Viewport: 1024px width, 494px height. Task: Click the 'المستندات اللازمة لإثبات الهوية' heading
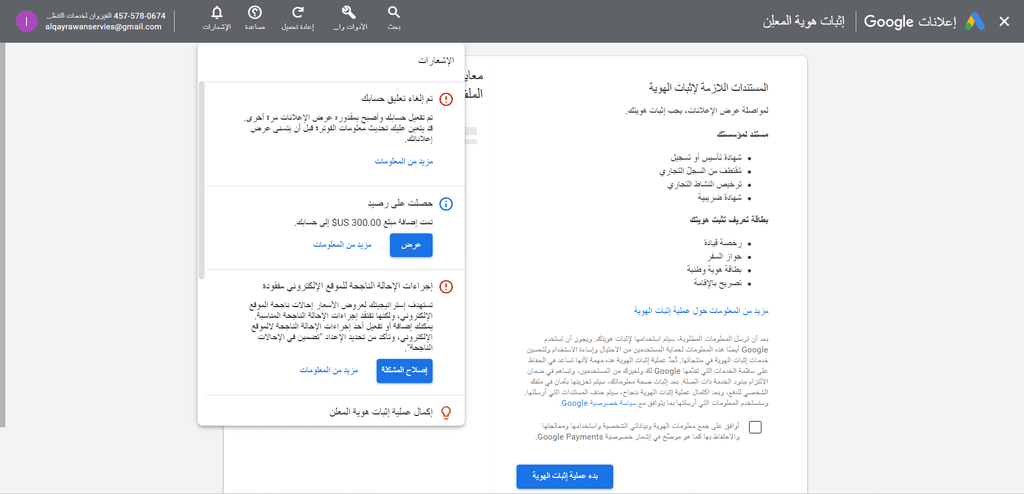coord(710,87)
